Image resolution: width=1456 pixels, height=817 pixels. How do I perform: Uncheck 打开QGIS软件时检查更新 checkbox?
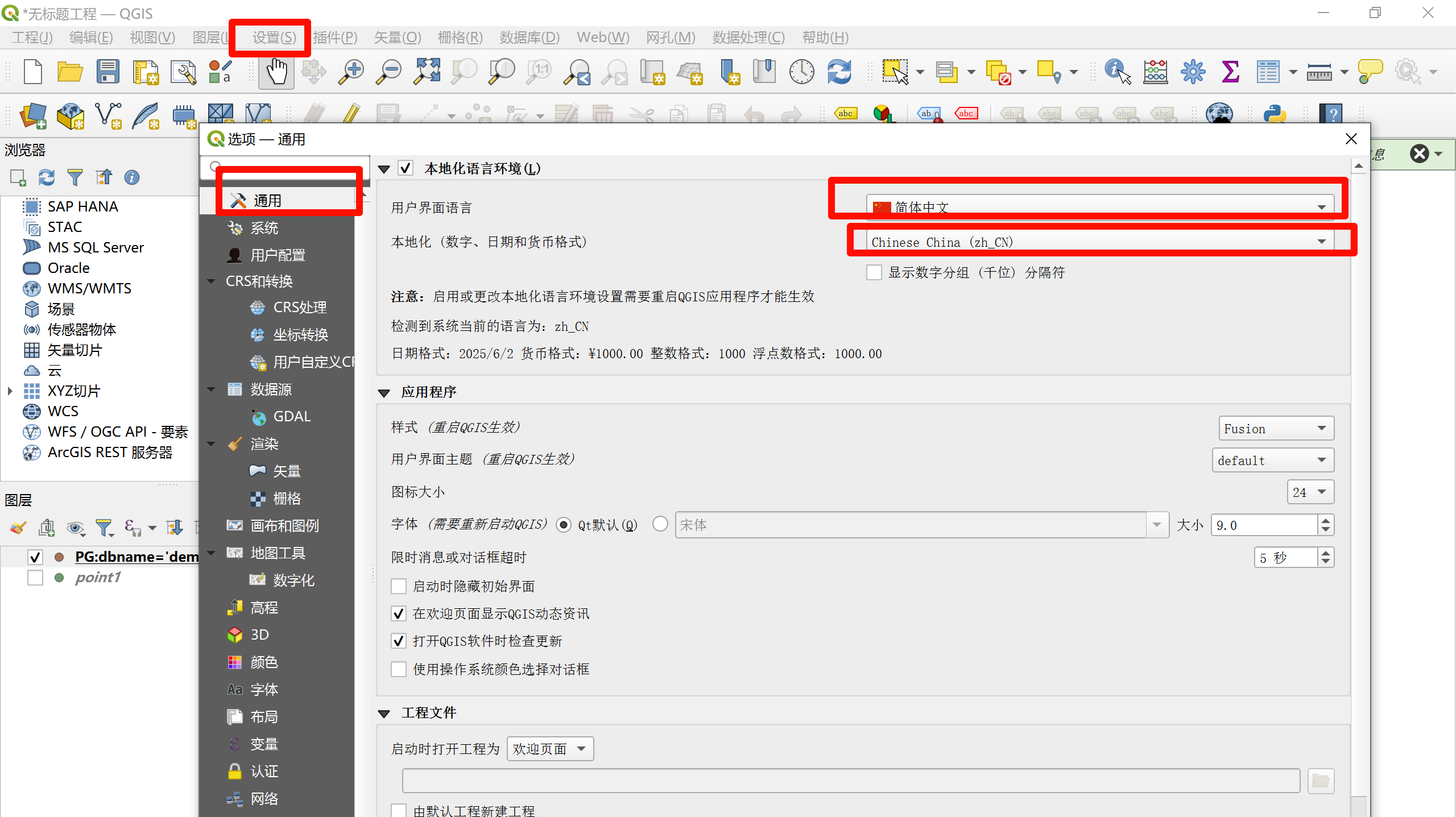pos(399,641)
